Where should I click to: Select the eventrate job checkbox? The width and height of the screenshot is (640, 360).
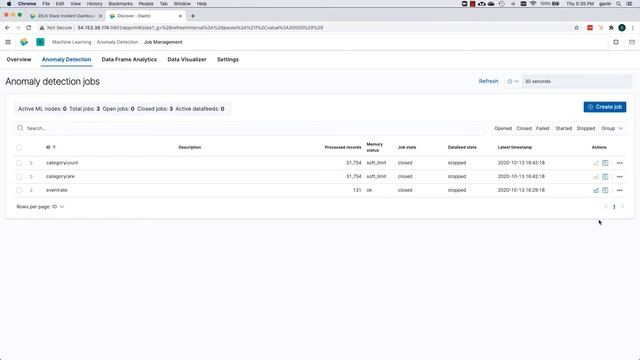pos(19,190)
